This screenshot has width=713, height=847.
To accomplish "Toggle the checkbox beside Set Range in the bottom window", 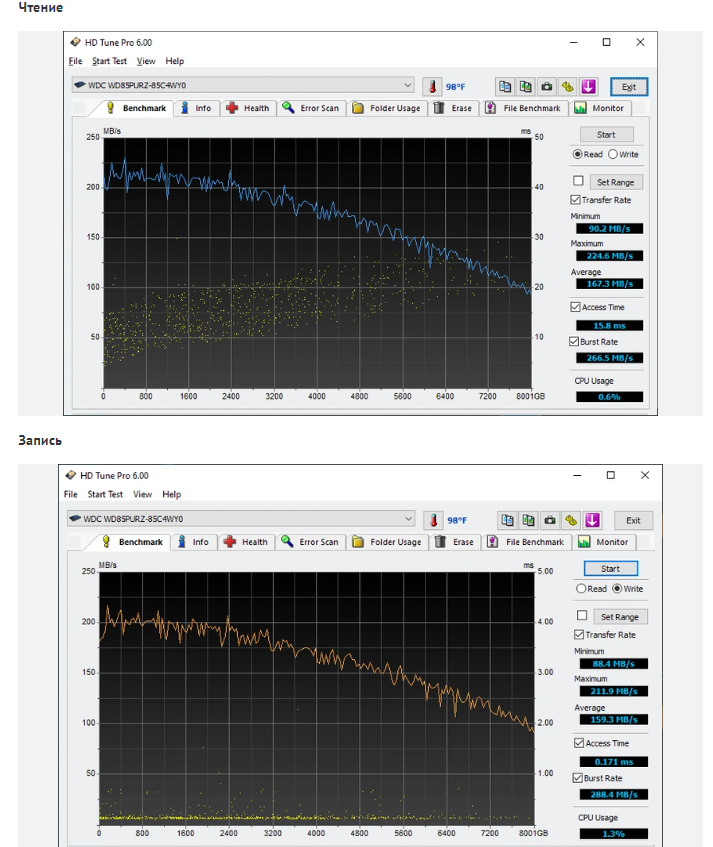I will (x=582, y=615).
